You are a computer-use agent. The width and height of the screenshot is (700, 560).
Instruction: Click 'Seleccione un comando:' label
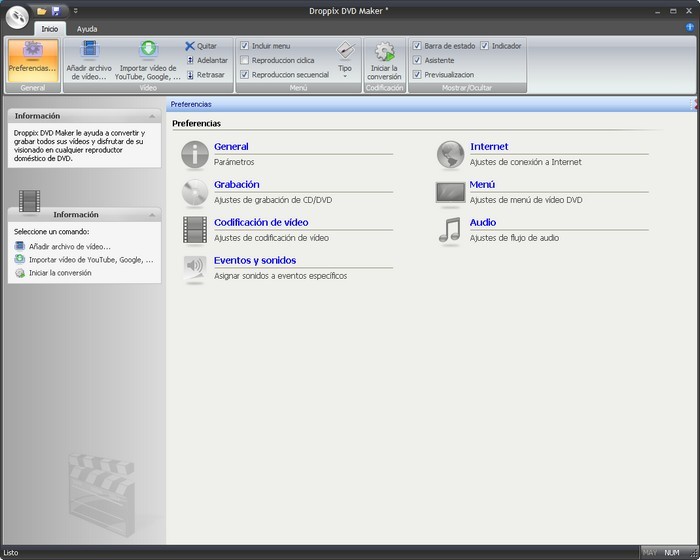[51, 232]
